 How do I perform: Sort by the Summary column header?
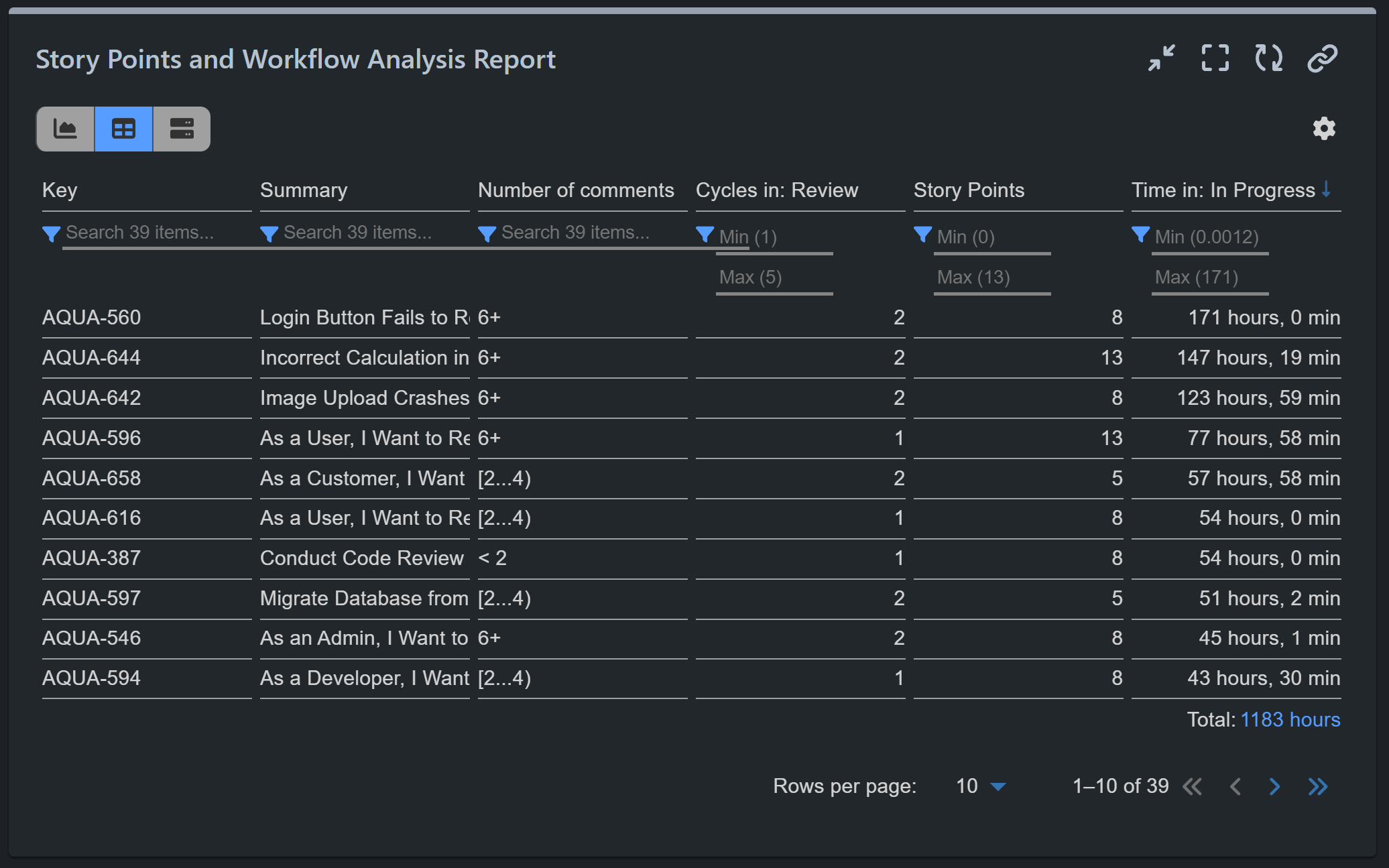coord(303,190)
